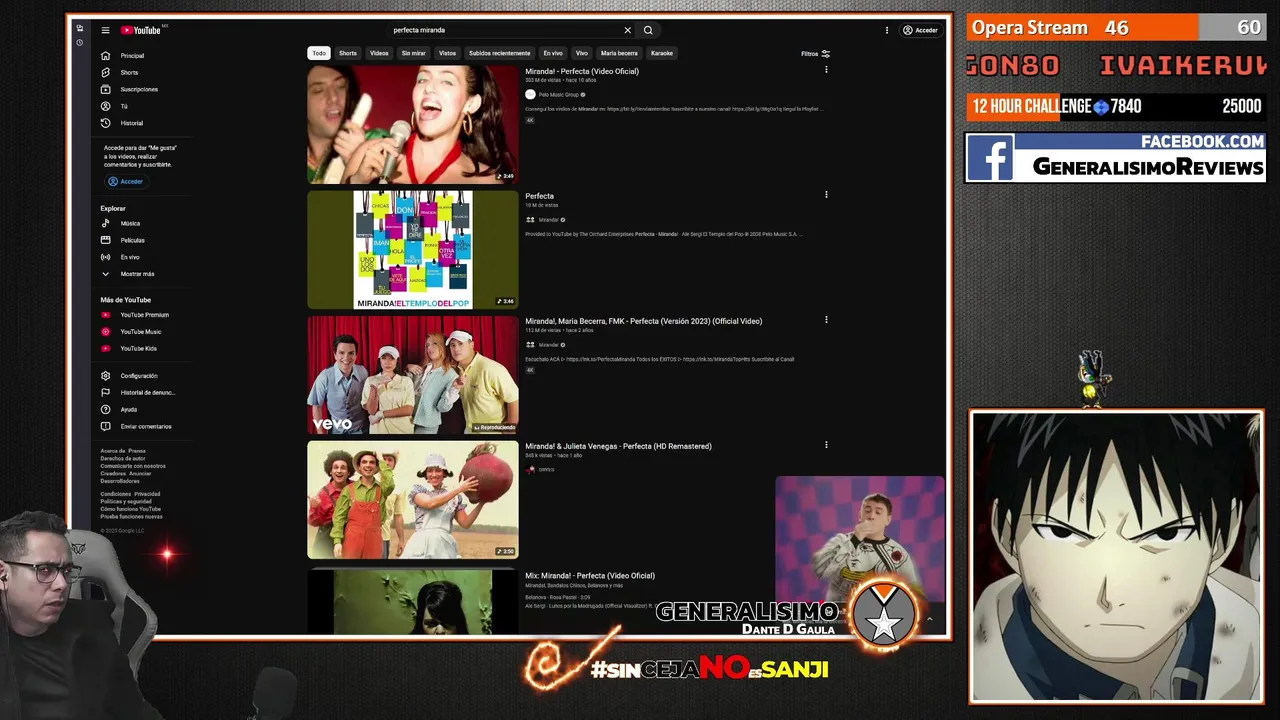Open the top-right settings kebab menu

coord(886,30)
